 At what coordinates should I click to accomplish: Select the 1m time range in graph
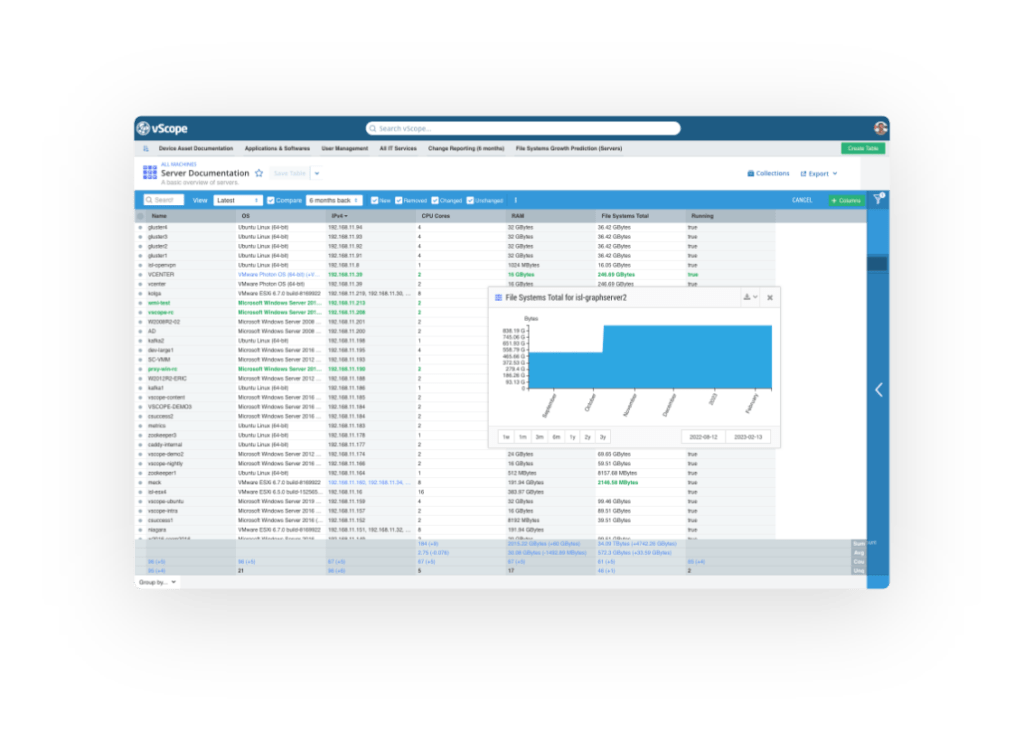pyautogui.click(x=522, y=437)
